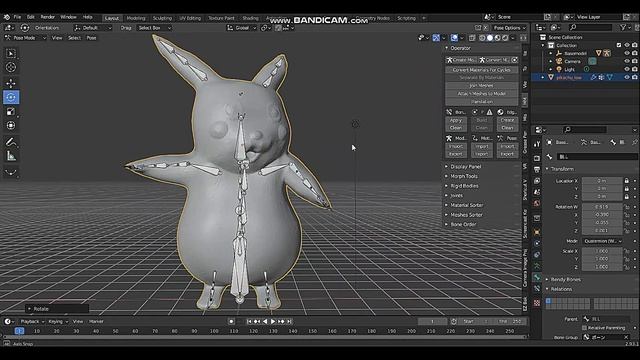
Task: Open the Bone properties tab
Action: point(537,277)
